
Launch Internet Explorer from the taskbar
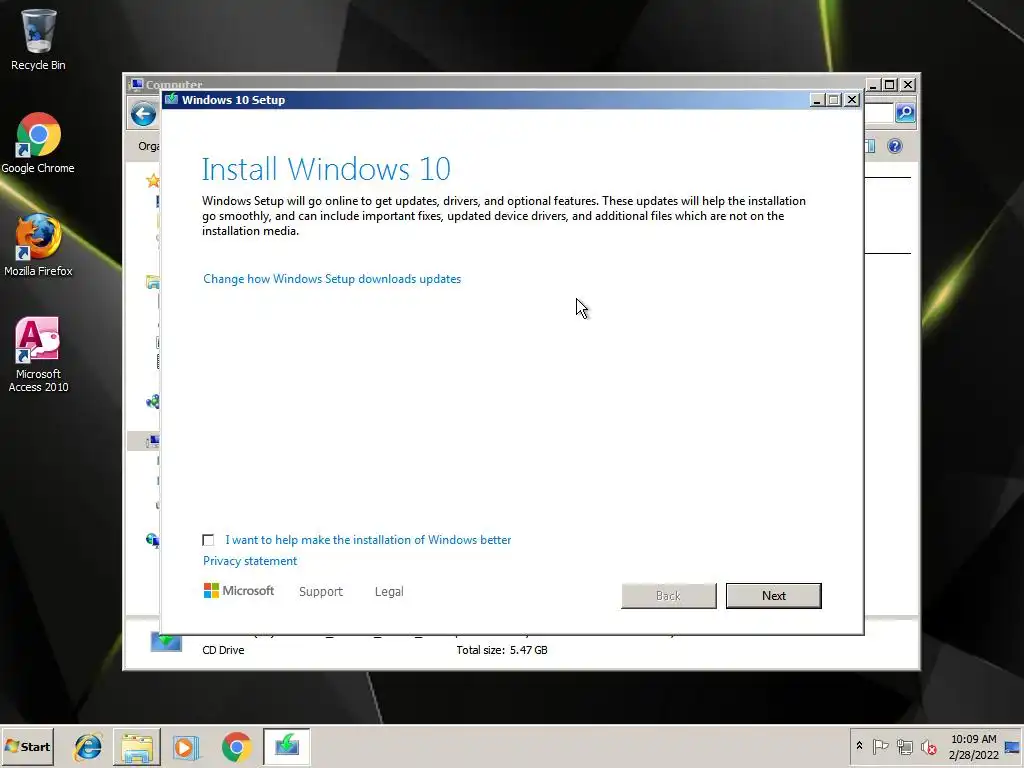88,746
